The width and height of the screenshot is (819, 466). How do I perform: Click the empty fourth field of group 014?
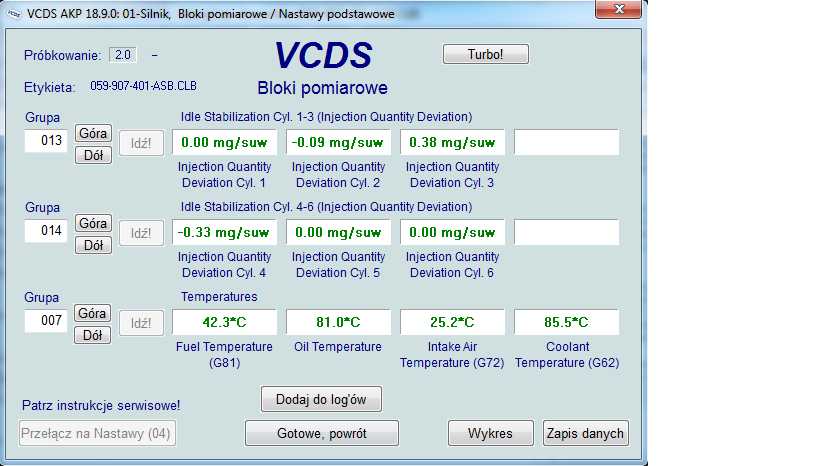pos(566,232)
